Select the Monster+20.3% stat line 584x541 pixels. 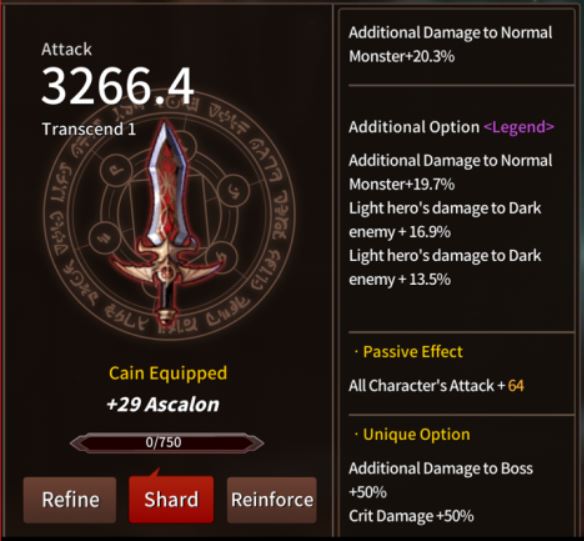402,57
